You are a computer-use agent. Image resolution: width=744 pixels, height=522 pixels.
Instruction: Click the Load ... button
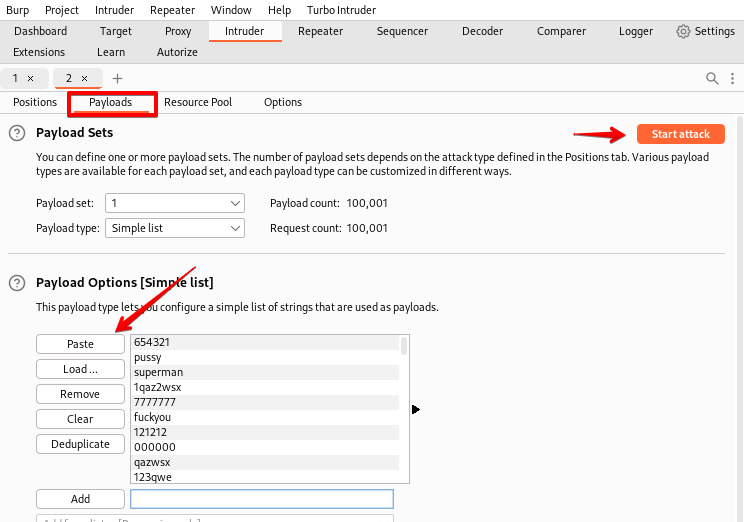(80, 369)
